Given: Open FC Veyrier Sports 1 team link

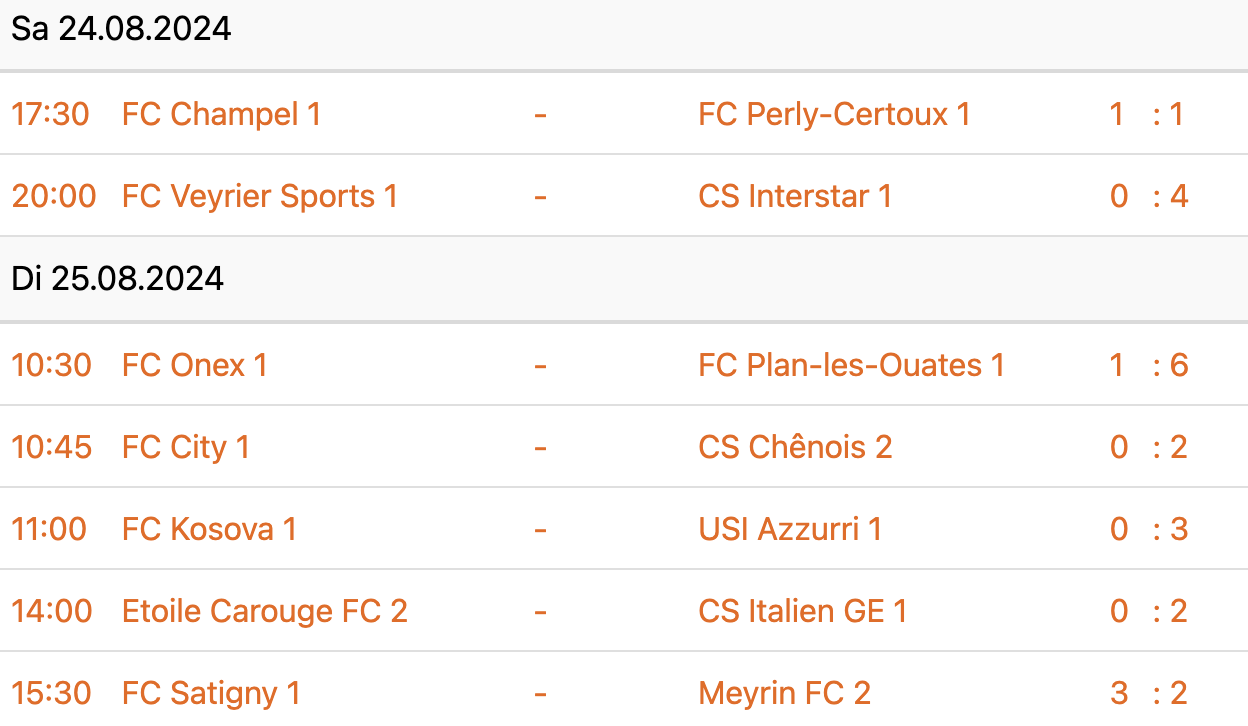Looking at the screenshot, I should 260,196.
